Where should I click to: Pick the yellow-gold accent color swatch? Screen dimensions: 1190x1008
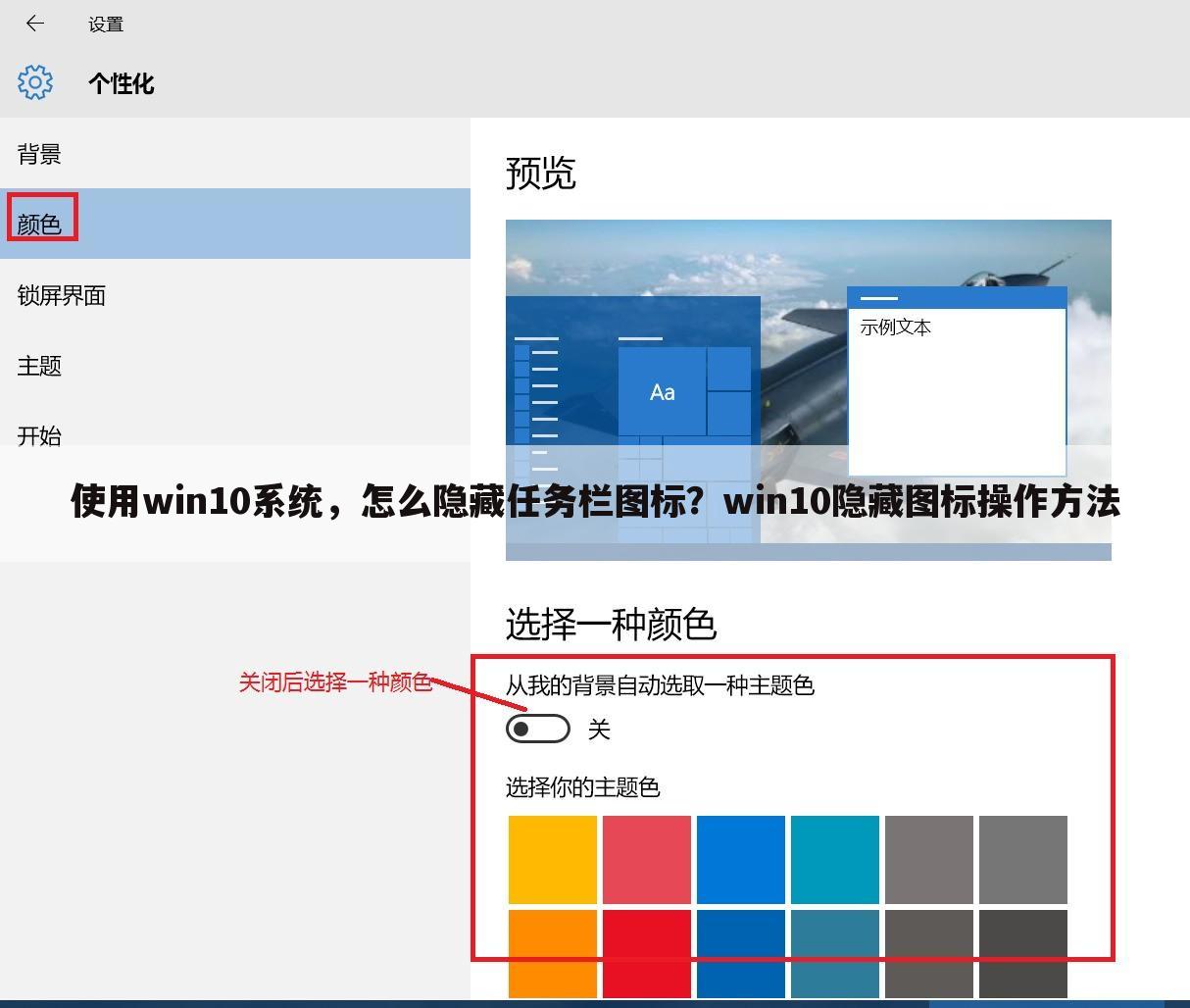pyautogui.click(x=553, y=860)
